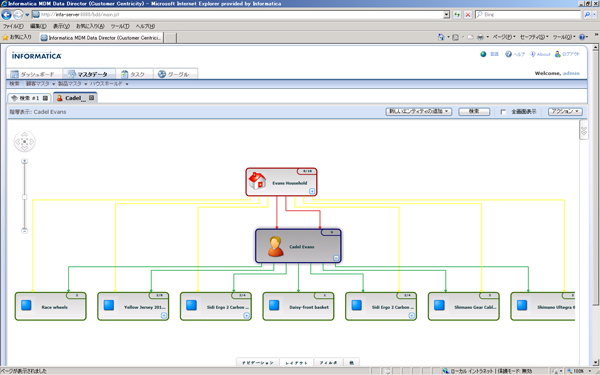600x375 pixels.
Task: Open the お気に入り(A) menu
Action: [90, 26]
